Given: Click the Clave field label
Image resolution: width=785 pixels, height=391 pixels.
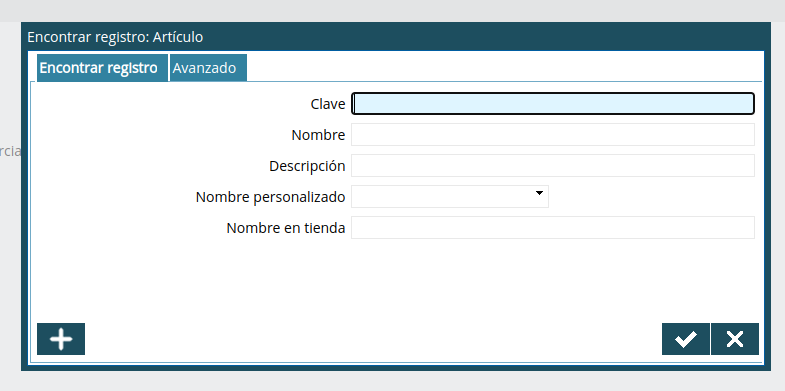Looking at the screenshot, I should click(328, 104).
